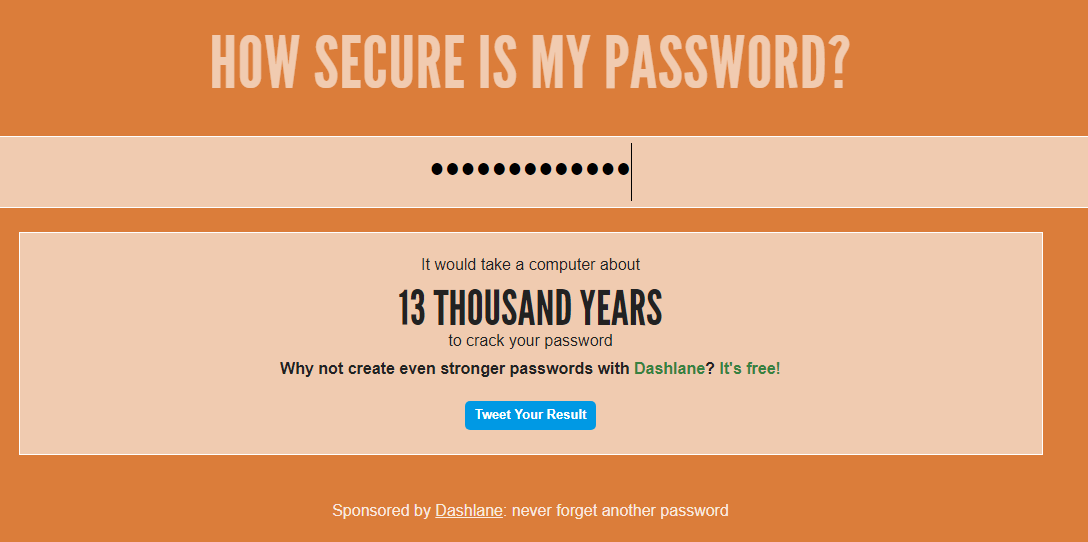Screen dimensions: 1088x542
Task: Click the "It would take a computer about" text
Action: [530, 264]
